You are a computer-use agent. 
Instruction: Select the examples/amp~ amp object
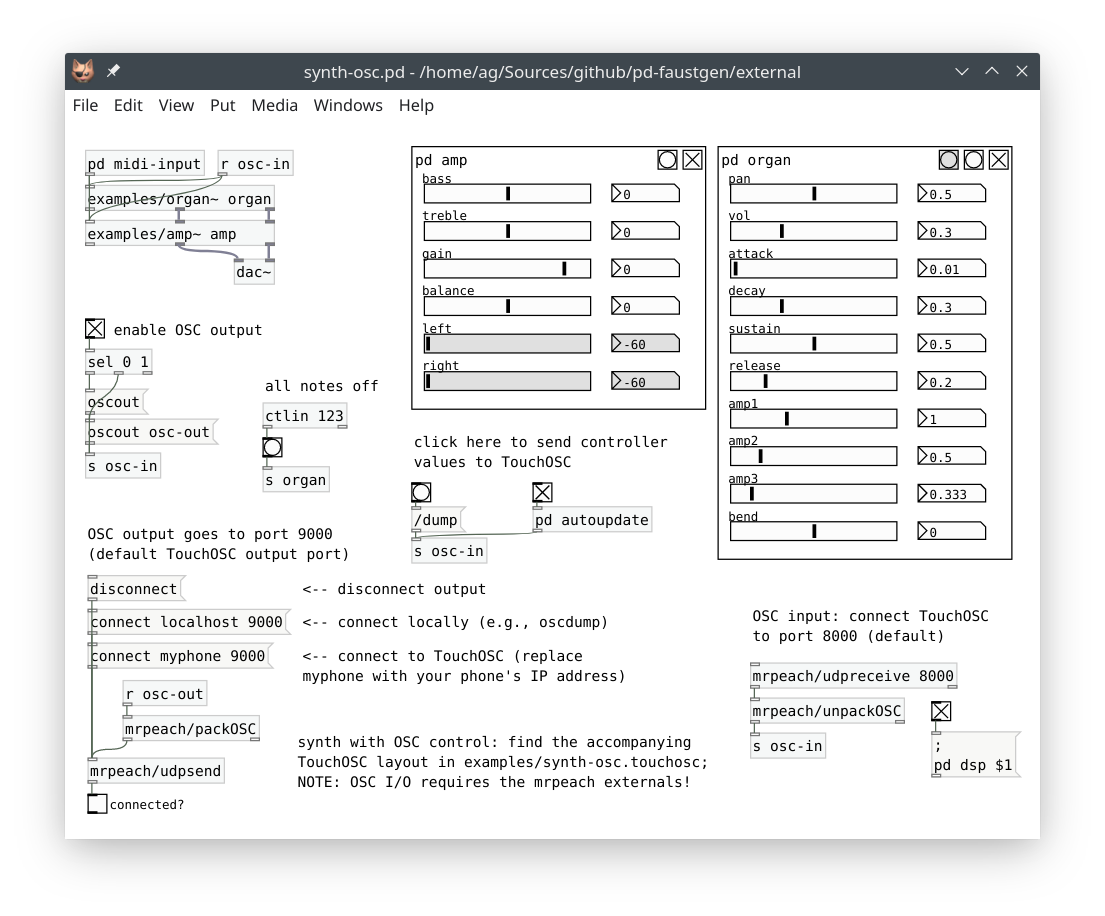180,234
